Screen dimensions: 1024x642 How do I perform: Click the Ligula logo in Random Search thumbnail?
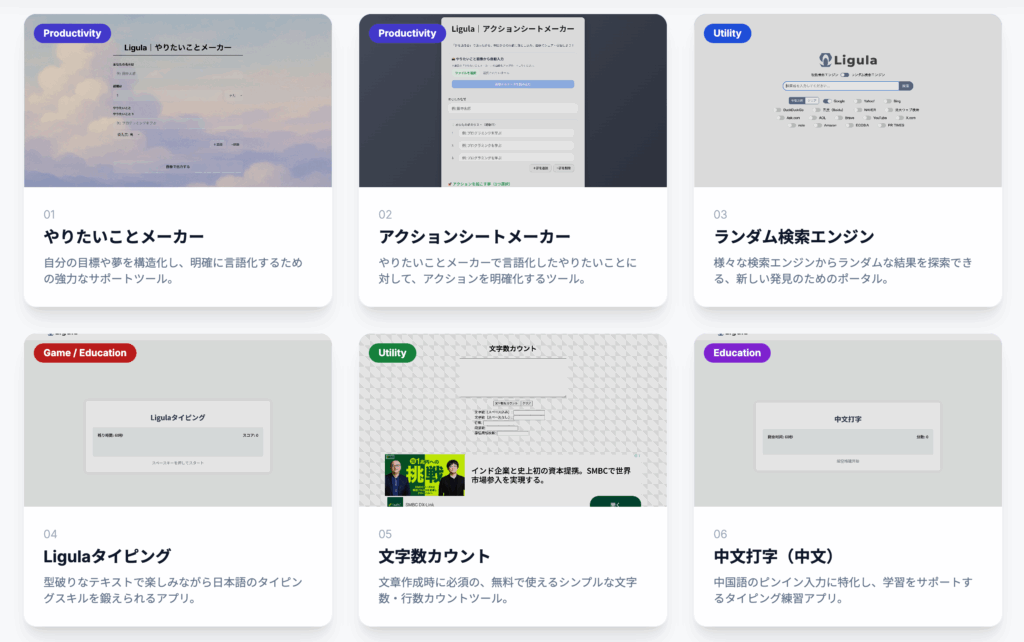(846, 60)
